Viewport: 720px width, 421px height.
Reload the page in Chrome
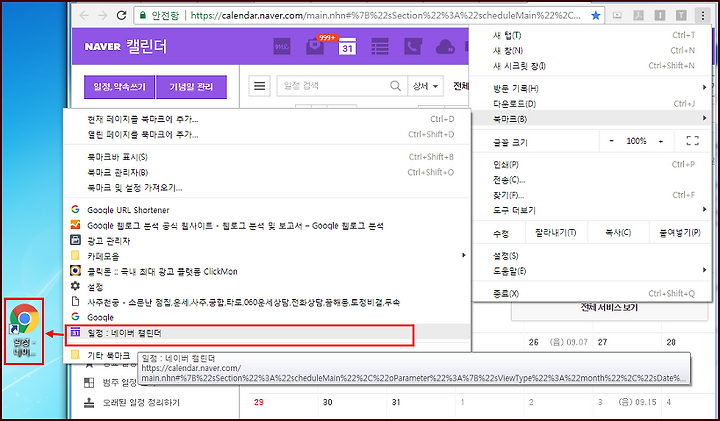[121, 15]
